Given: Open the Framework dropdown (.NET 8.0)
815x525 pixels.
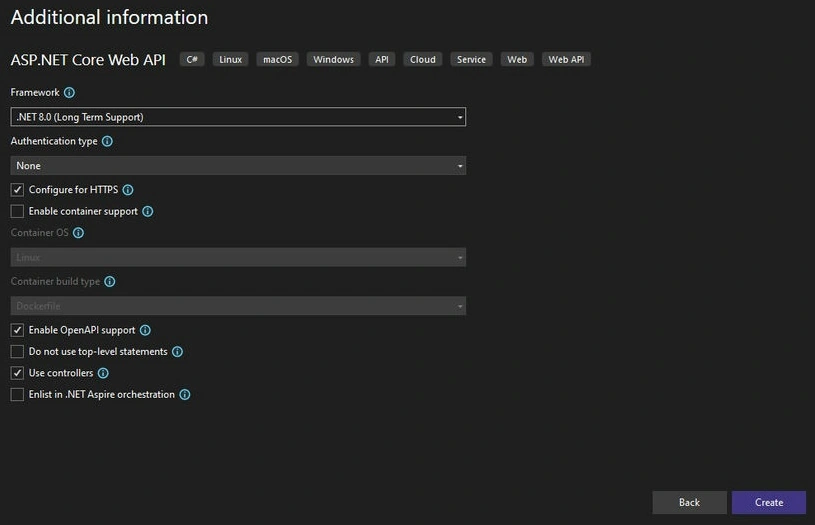Looking at the screenshot, I should pyautogui.click(x=238, y=117).
